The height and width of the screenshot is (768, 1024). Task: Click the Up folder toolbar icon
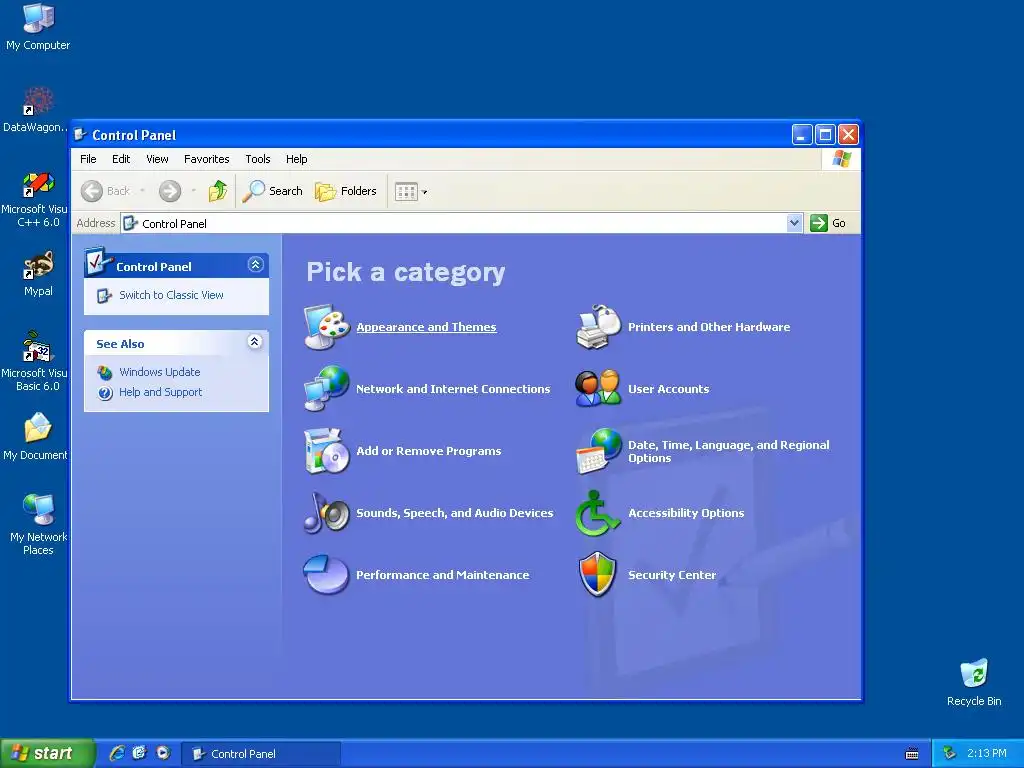217,191
